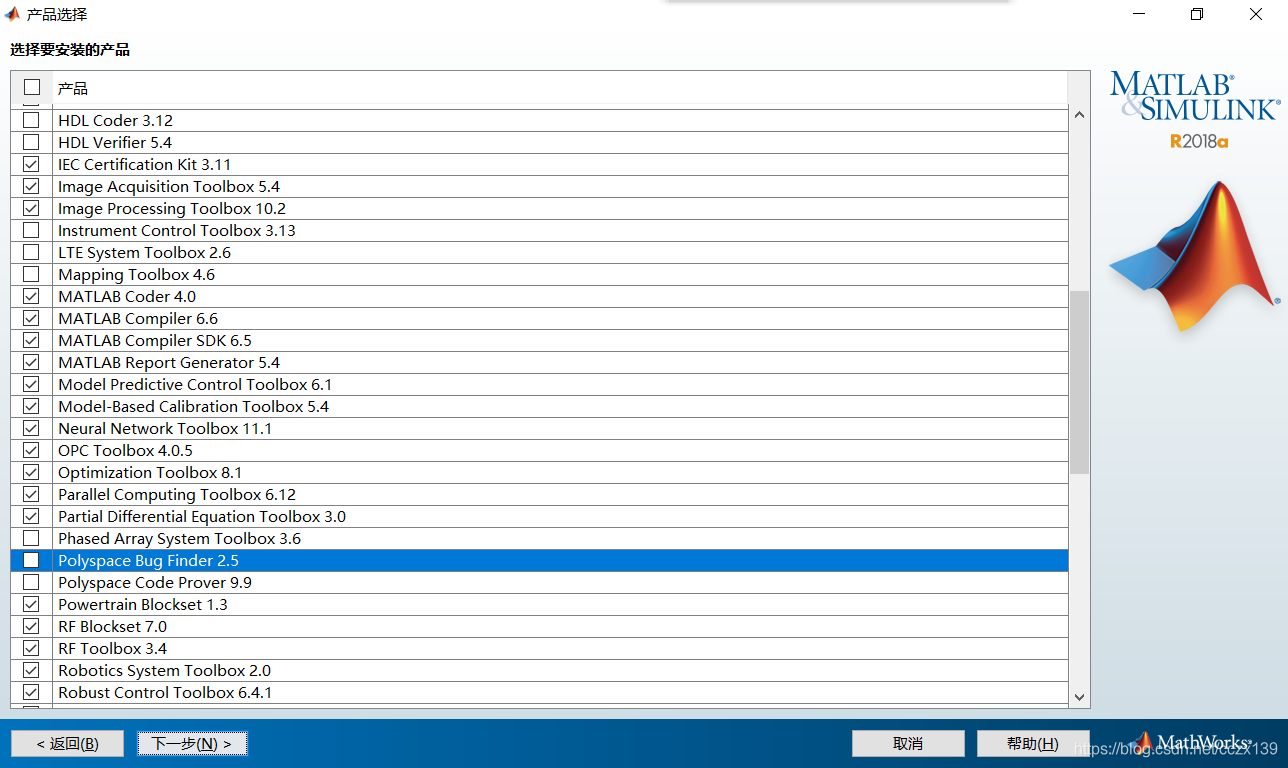
Task: Uncheck IEC Certification Kit 3.11
Action: [31, 164]
